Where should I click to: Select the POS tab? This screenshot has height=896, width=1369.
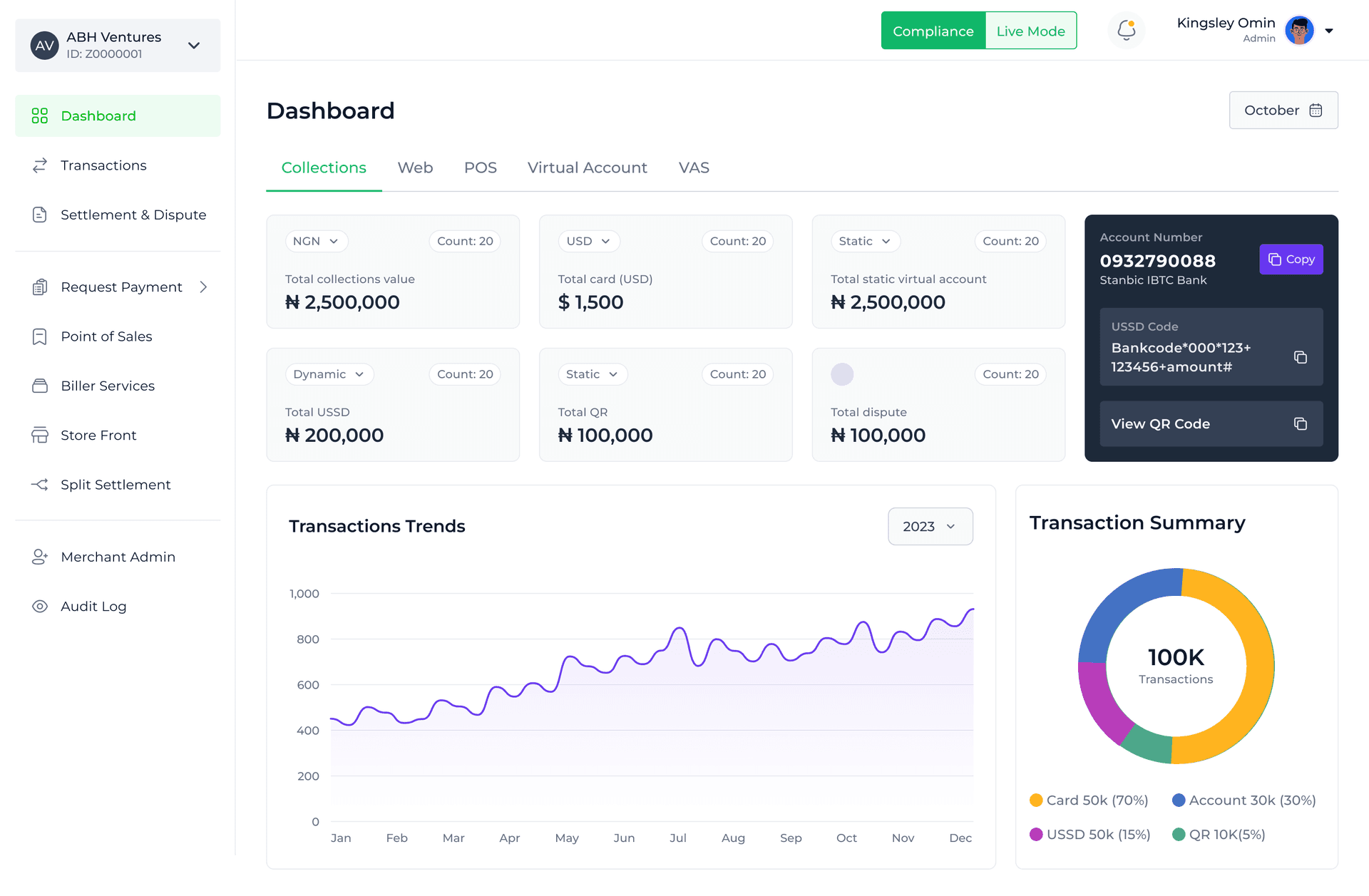point(480,168)
